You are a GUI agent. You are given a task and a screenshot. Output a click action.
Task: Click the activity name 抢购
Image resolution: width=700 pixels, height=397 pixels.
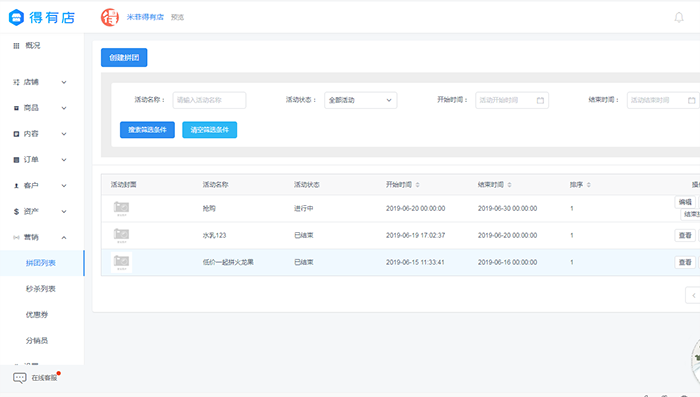click(x=209, y=209)
